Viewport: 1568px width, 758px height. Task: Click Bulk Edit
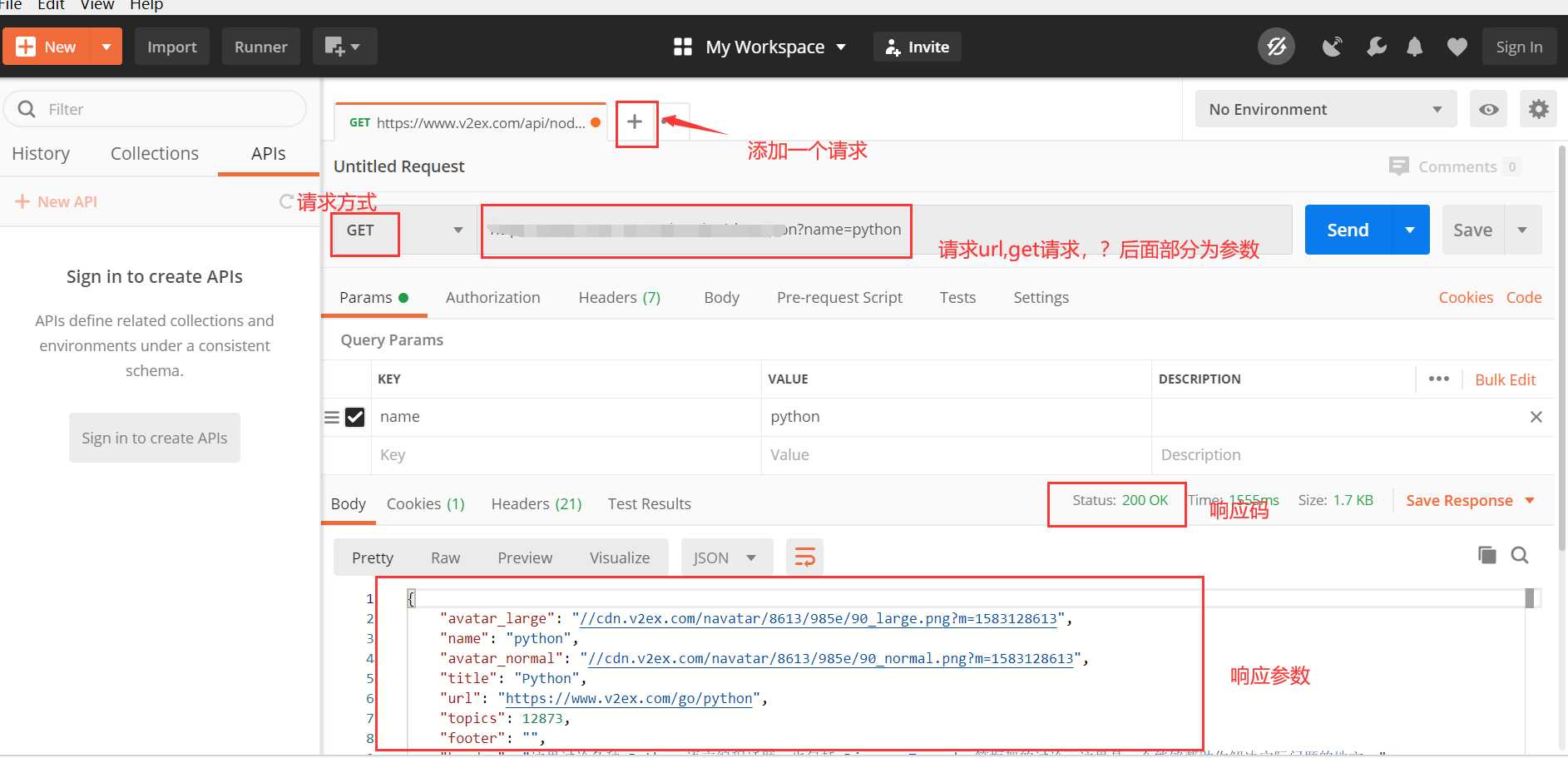point(1505,379)
